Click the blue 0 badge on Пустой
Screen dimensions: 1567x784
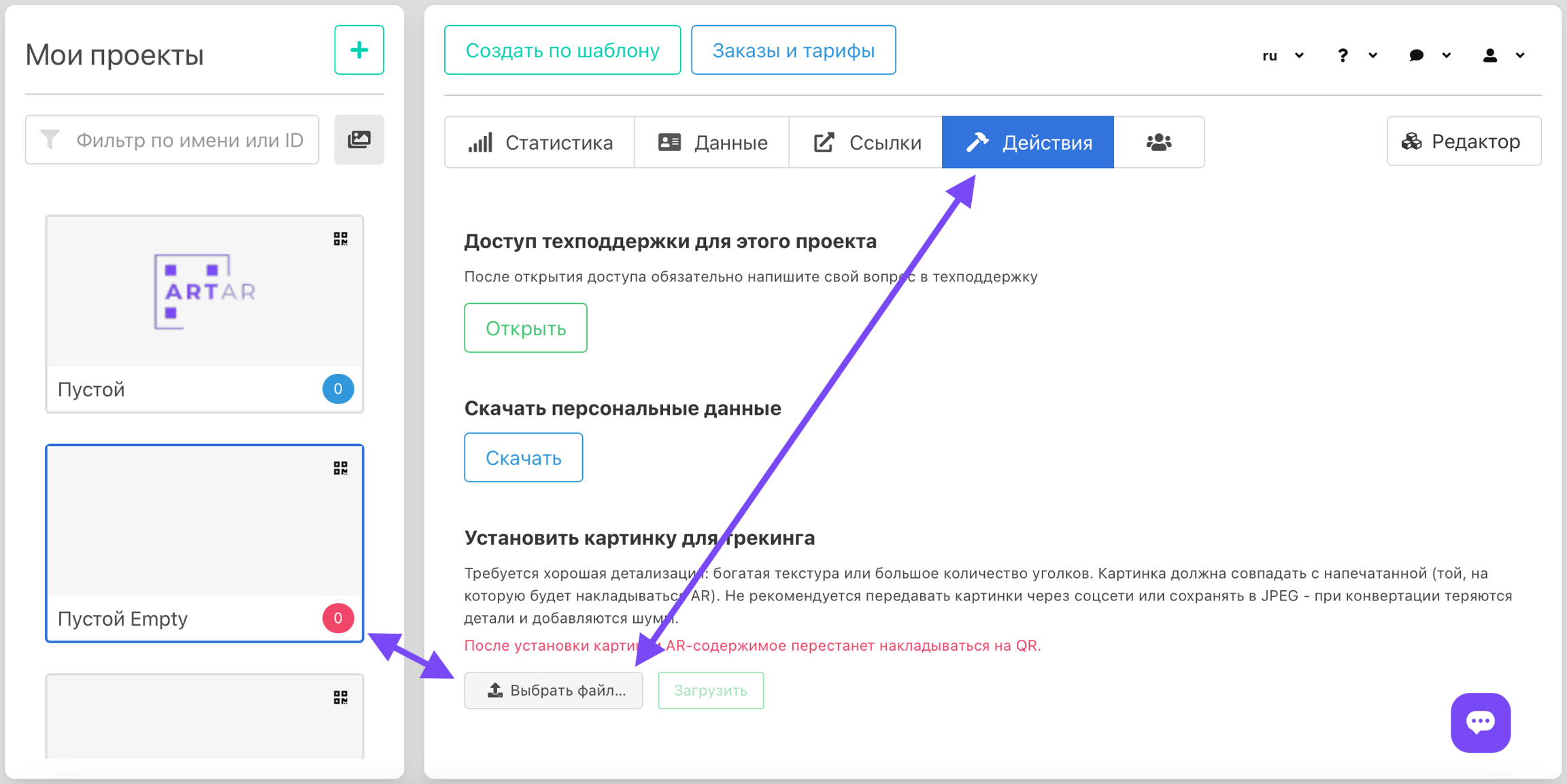click(338, 389)
